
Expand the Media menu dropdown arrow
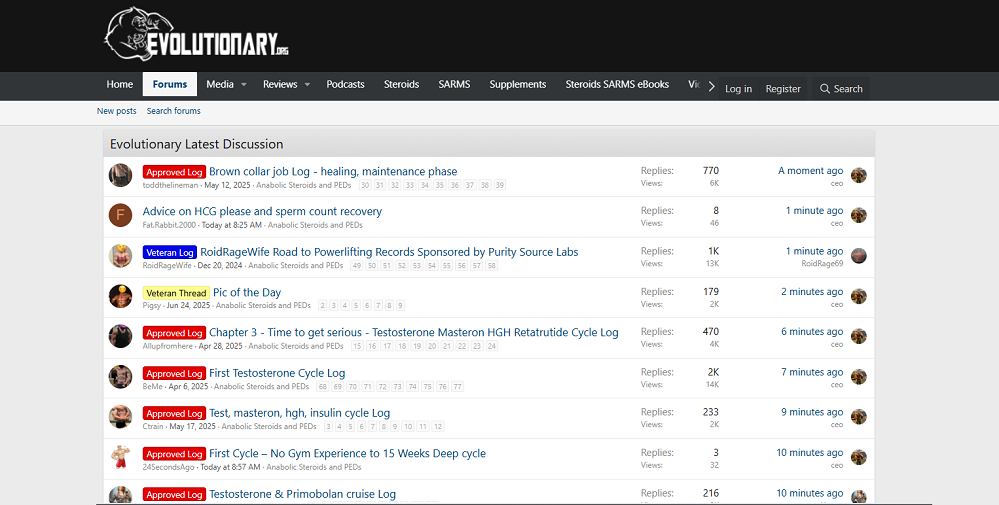[243, 85]
